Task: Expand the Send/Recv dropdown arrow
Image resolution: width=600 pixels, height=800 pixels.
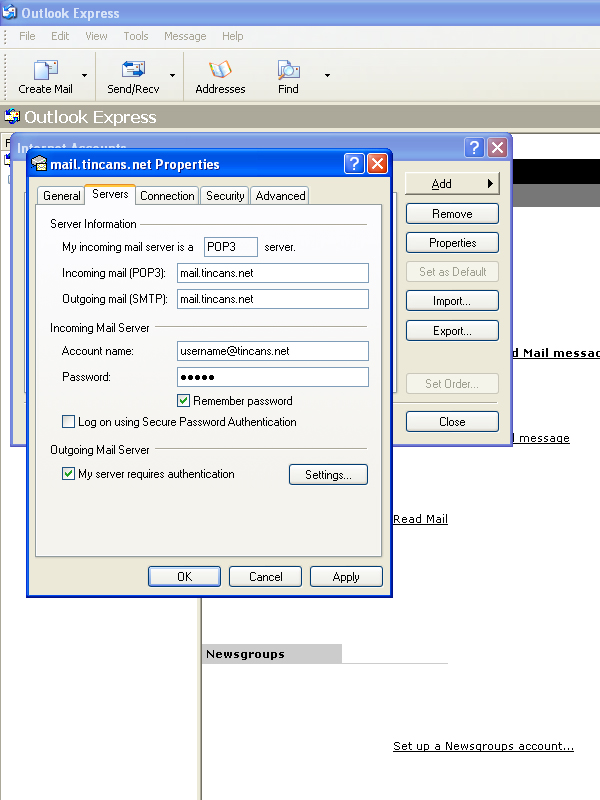Action: (x=172, y=76)
